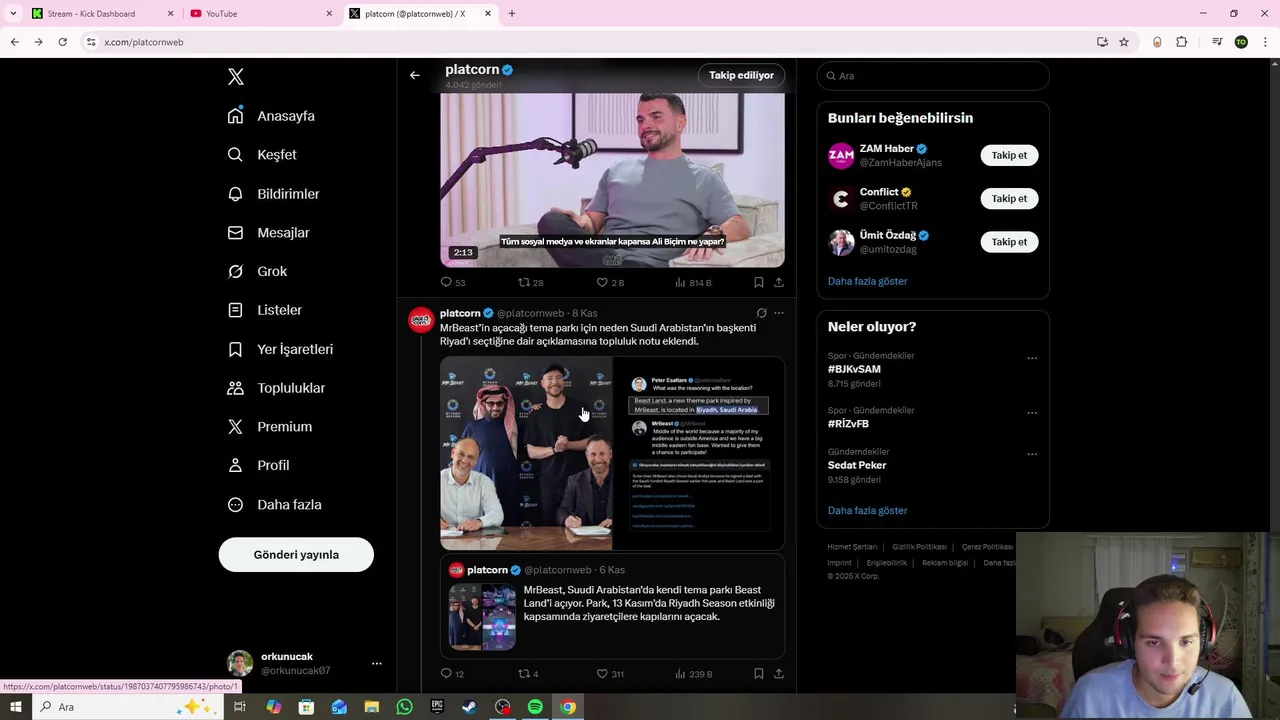The width and height of the screenshot is (1280, 720).
Task: Like the MrBeast post with 311 likes
Action: tap(610, 674)
